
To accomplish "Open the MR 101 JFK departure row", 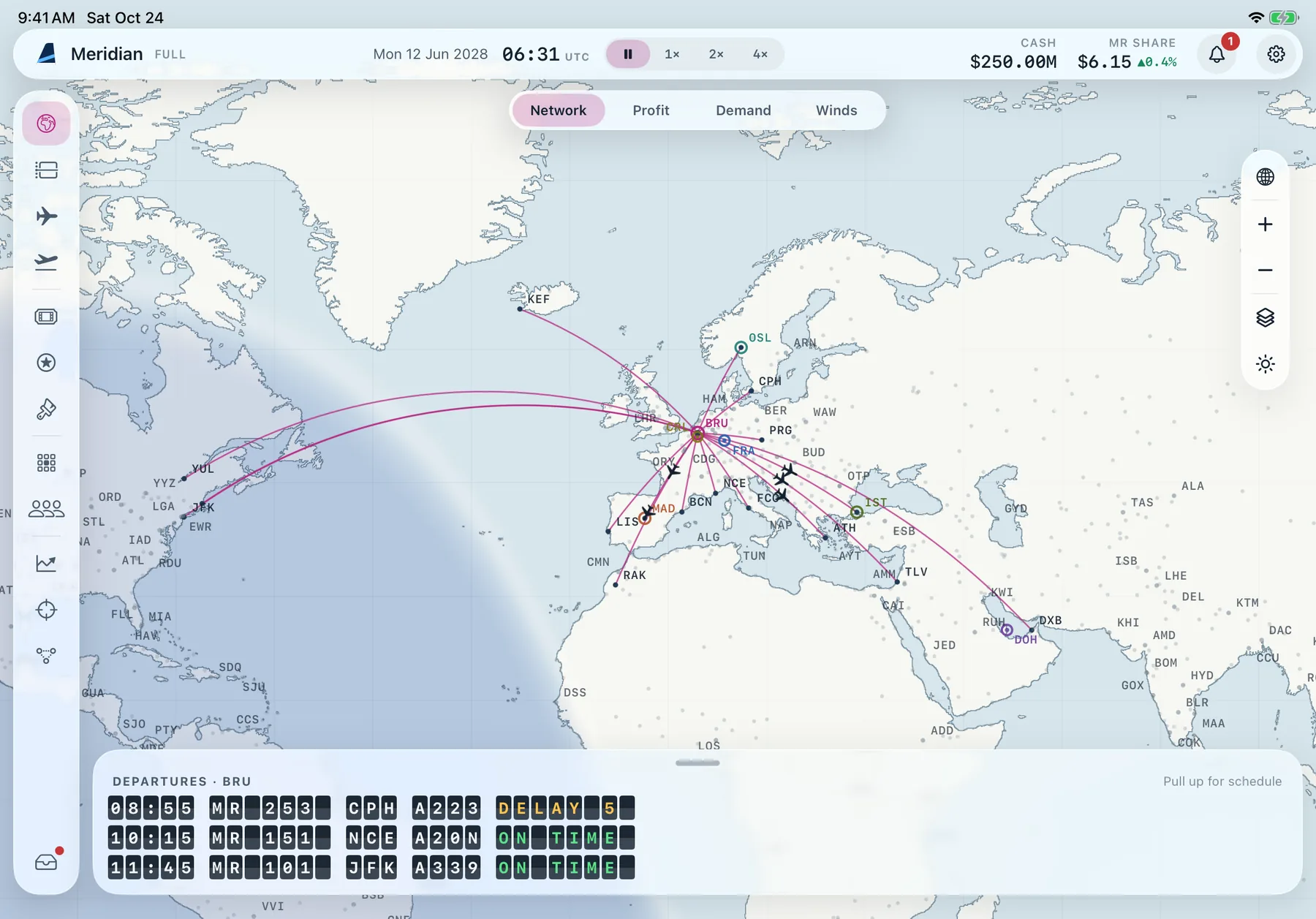I will [x=371, y=868].
